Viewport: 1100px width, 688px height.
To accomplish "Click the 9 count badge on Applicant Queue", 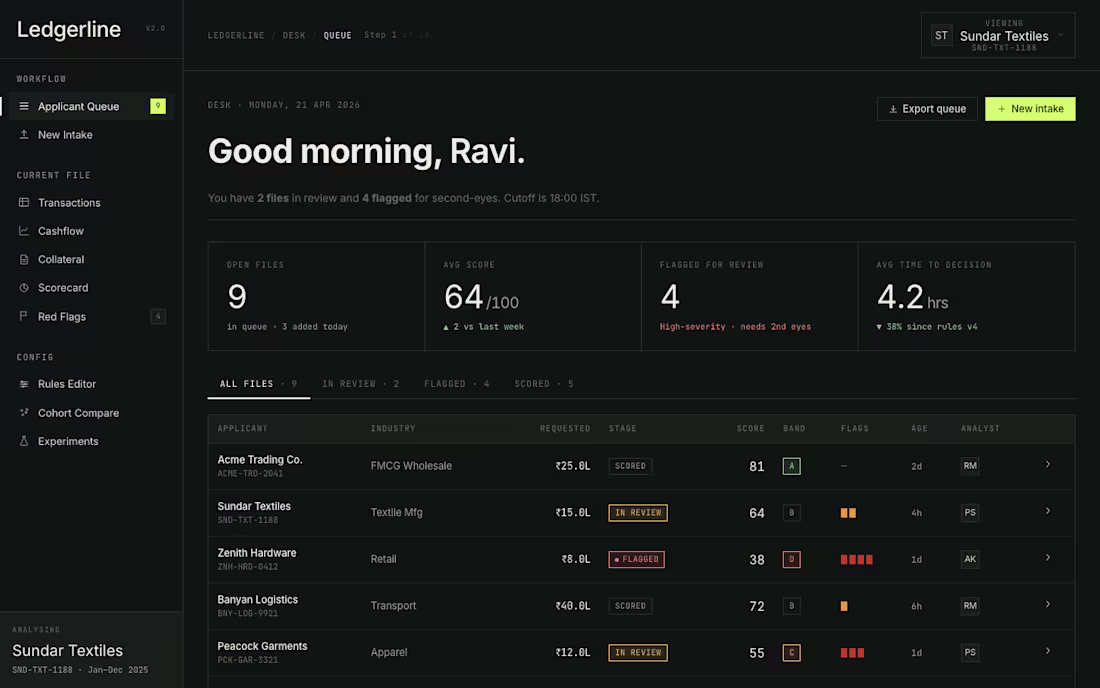I will [x=158, y=106].
